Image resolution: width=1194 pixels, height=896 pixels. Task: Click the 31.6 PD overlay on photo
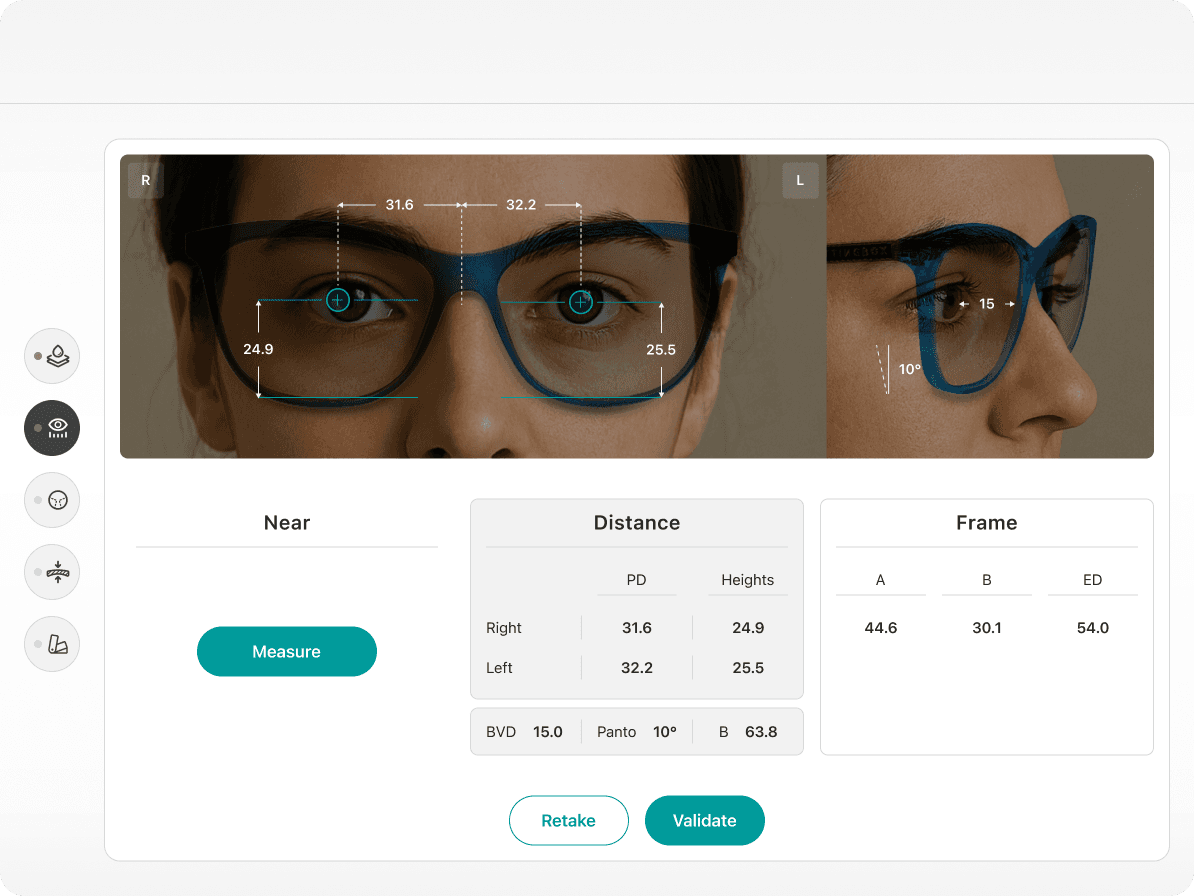[x=399, y=205]
